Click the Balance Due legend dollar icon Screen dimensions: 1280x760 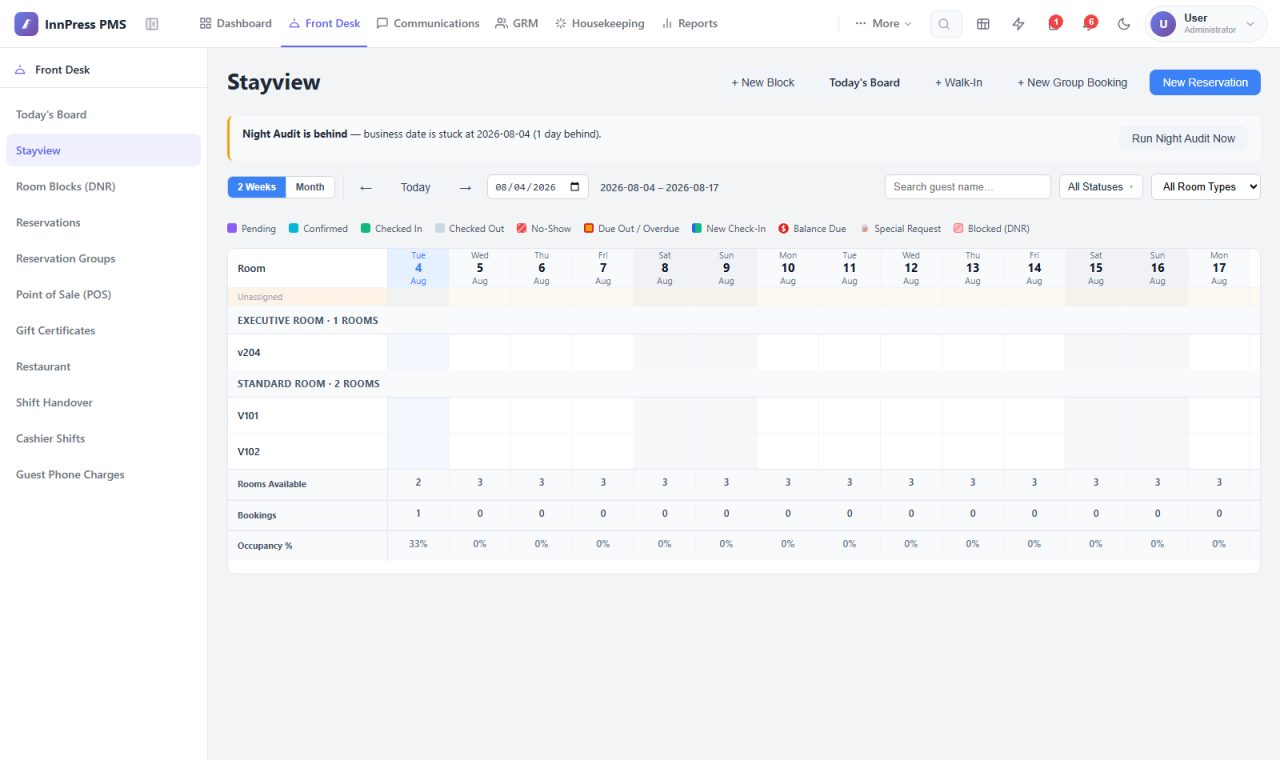pyautogui.click(x=784, y=229)
